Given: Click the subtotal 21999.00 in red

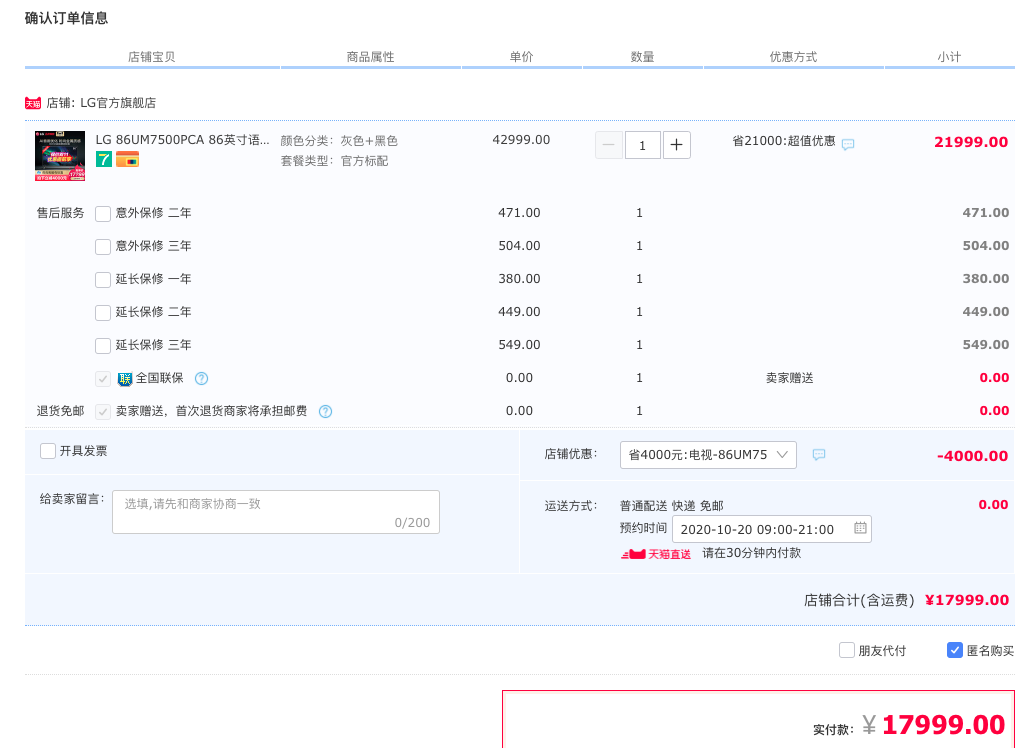Looking at the screenshot, I should pyautogui.click(x=971, y=142).
